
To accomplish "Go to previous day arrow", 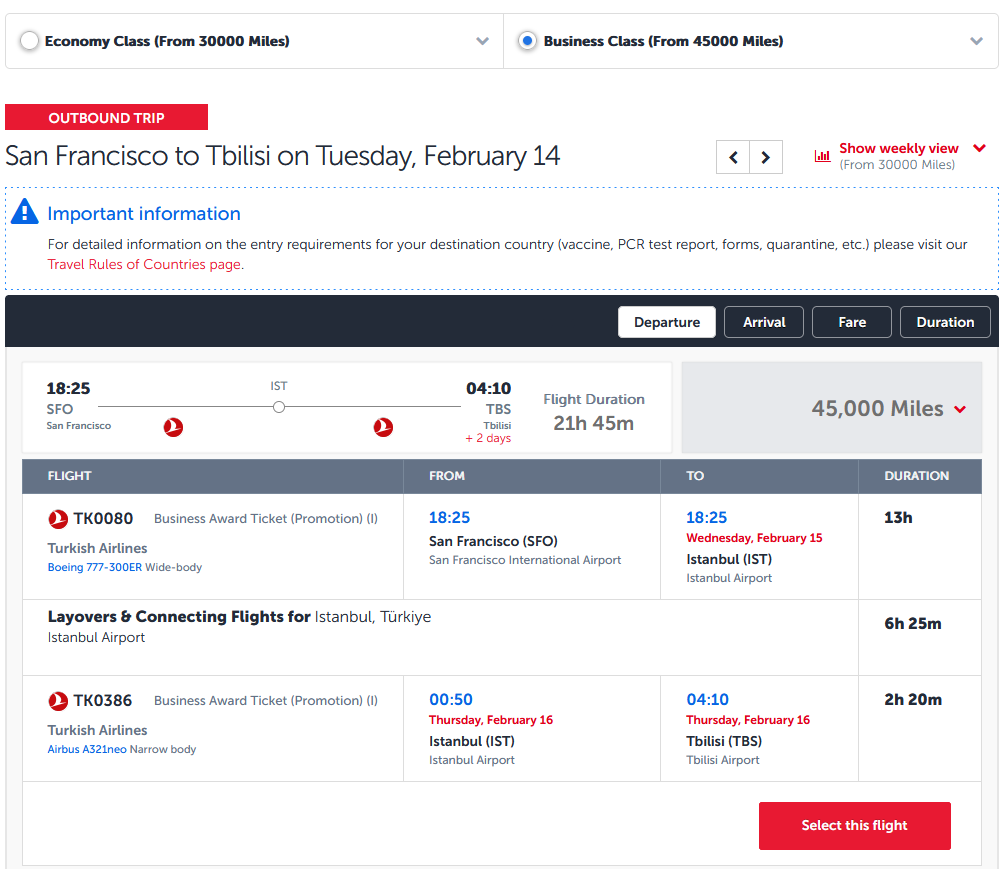I will (x=734, y=157).
